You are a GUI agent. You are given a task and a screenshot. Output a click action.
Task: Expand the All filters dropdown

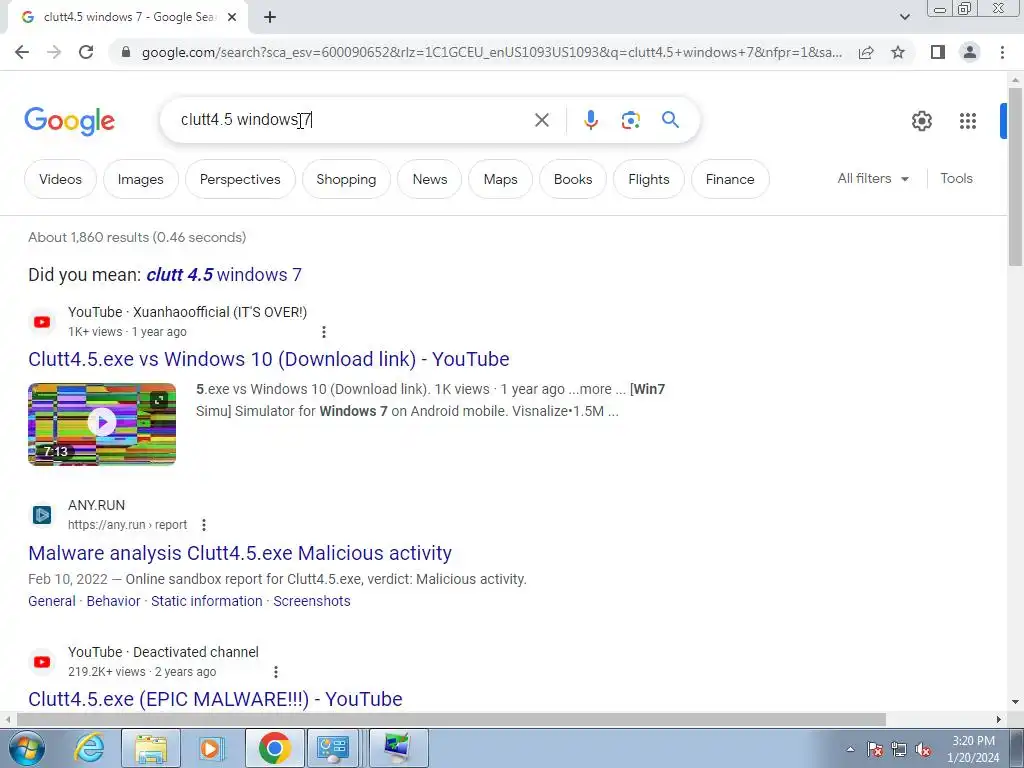873,178
